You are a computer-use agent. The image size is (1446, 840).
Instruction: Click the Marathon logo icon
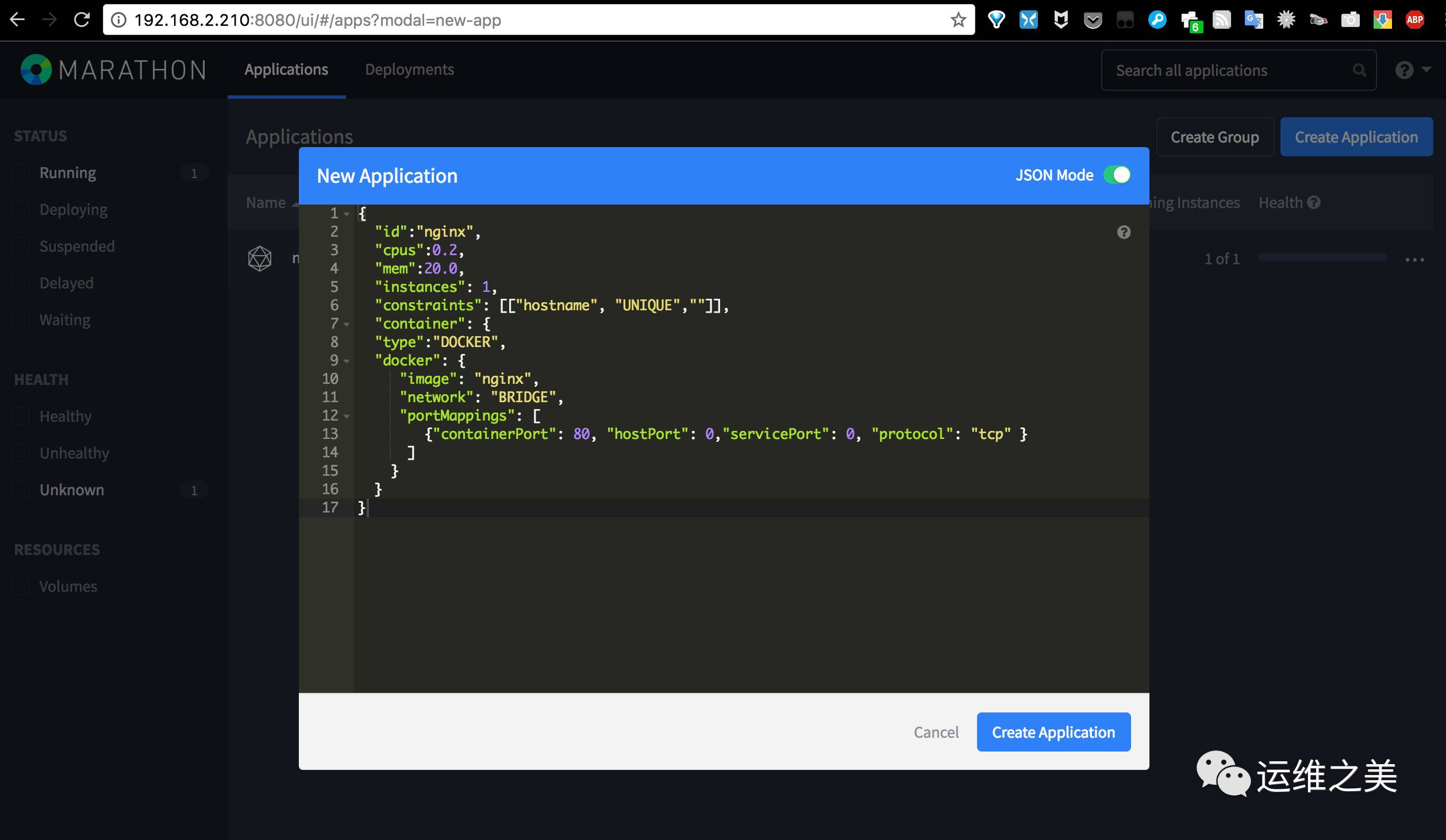tap(36, 70)
